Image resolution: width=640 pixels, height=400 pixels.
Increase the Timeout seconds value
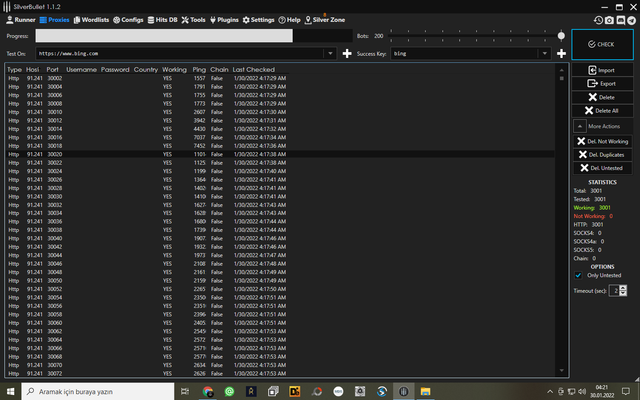pos(623,288)
